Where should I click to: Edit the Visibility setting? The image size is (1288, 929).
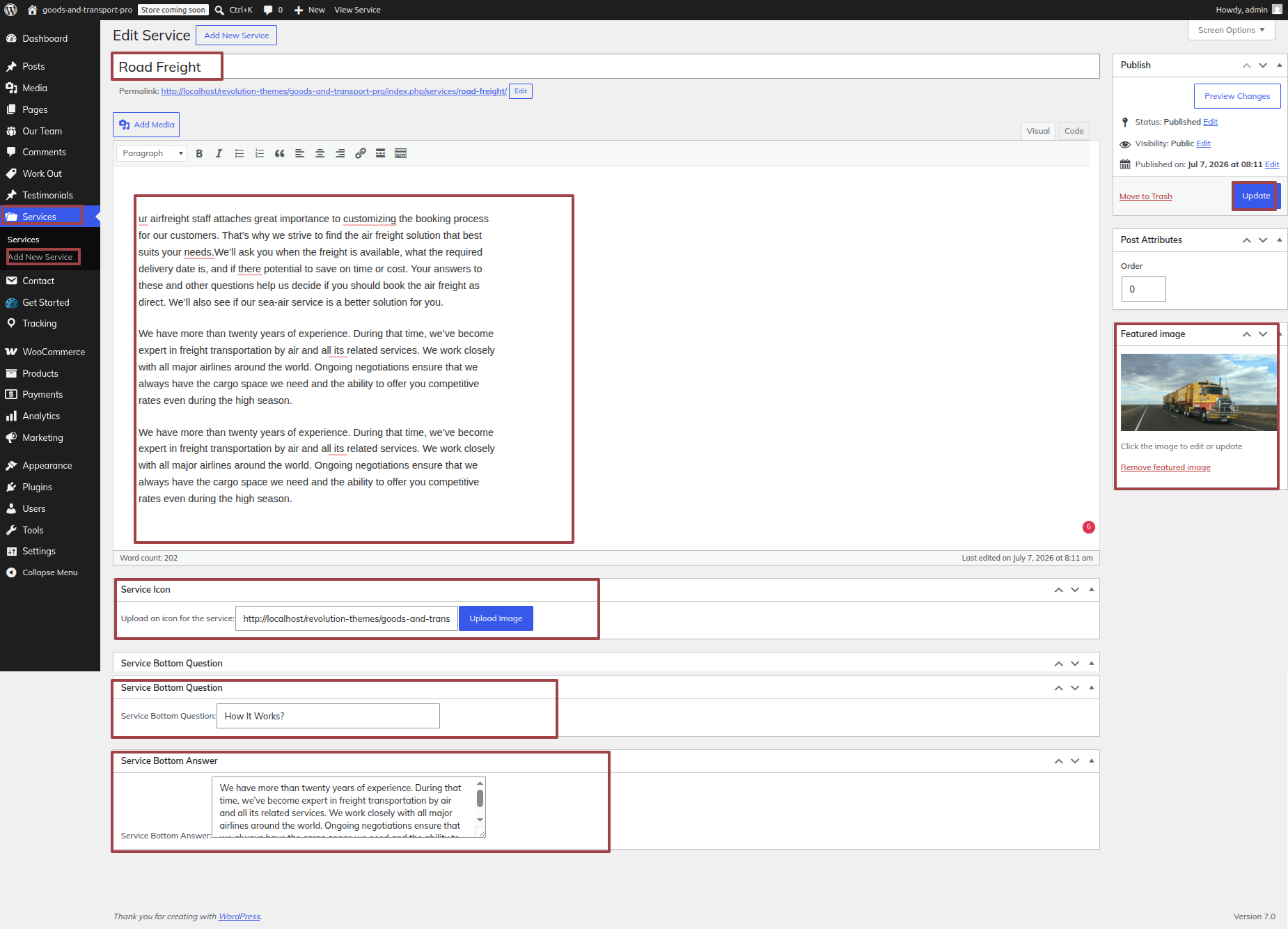[1203, 143]
